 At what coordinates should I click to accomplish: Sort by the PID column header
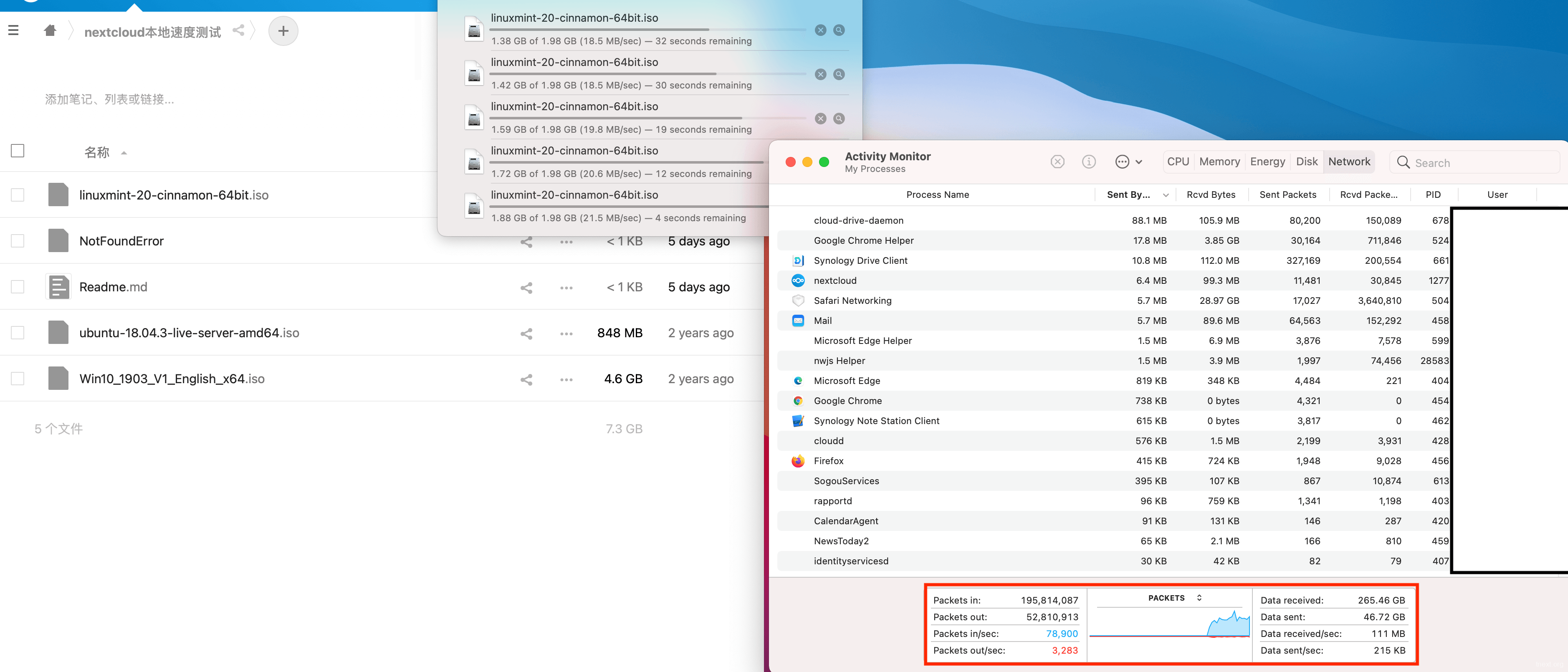1433,195
